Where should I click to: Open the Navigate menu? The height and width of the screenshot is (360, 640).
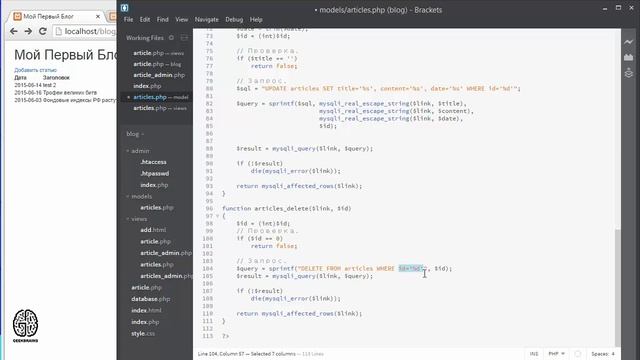click(207, 19)
